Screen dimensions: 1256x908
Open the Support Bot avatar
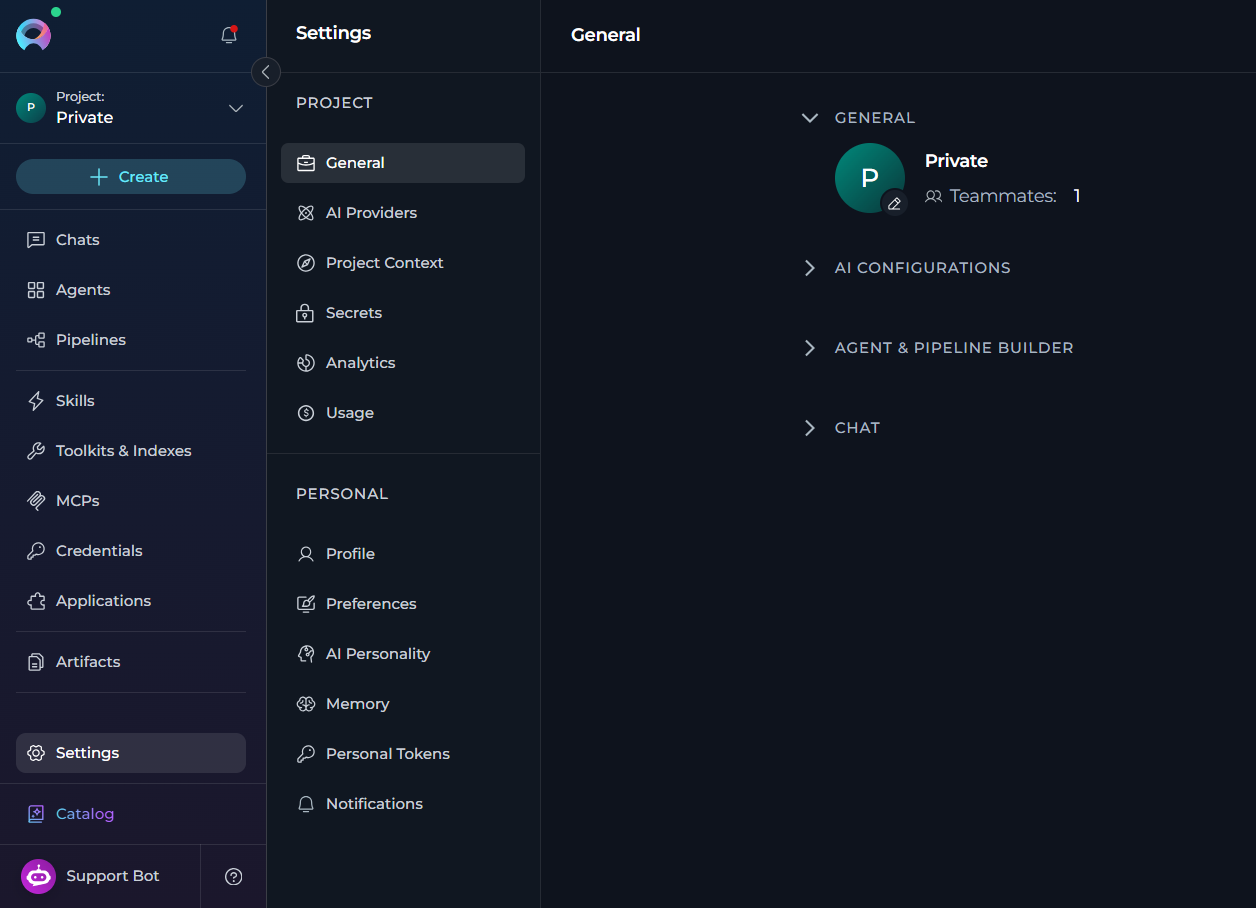(38, 876)
